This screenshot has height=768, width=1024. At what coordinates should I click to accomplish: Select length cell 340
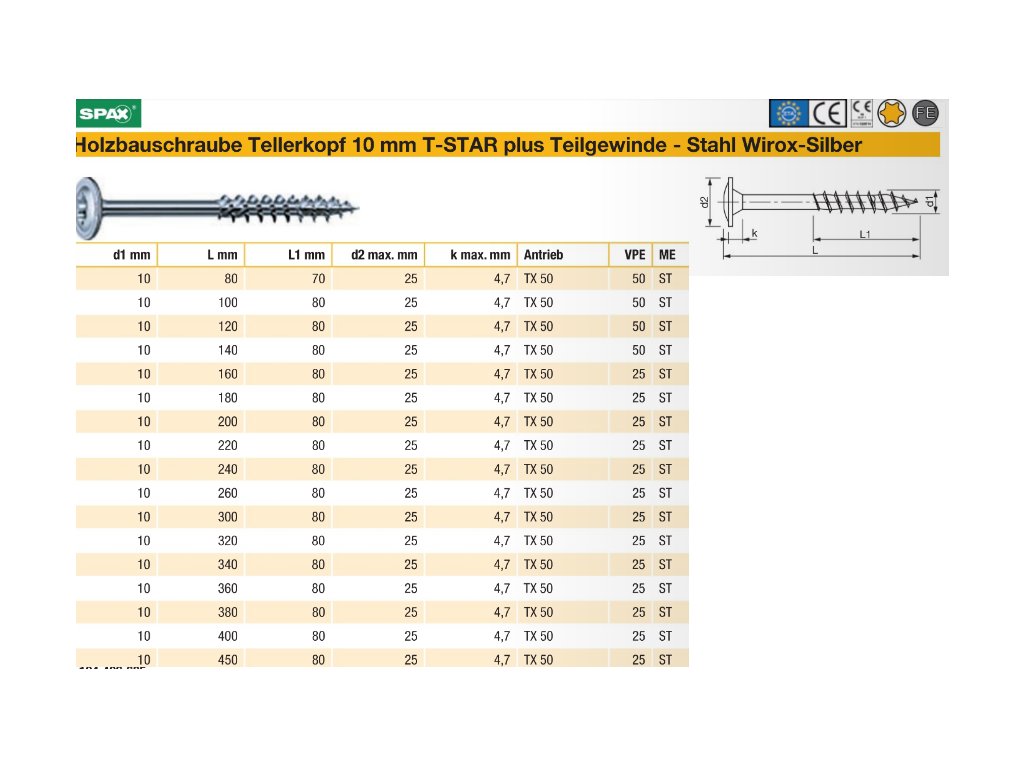(228, 565)
